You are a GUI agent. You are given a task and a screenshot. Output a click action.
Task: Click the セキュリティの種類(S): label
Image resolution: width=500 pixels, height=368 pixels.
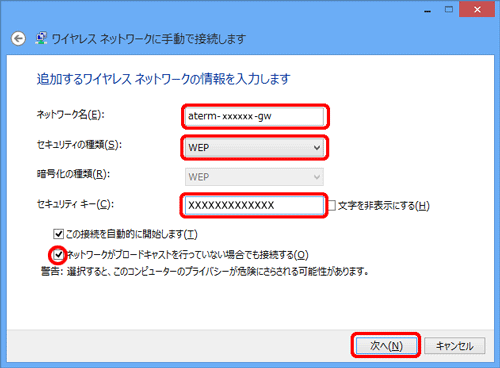(79, 145)
